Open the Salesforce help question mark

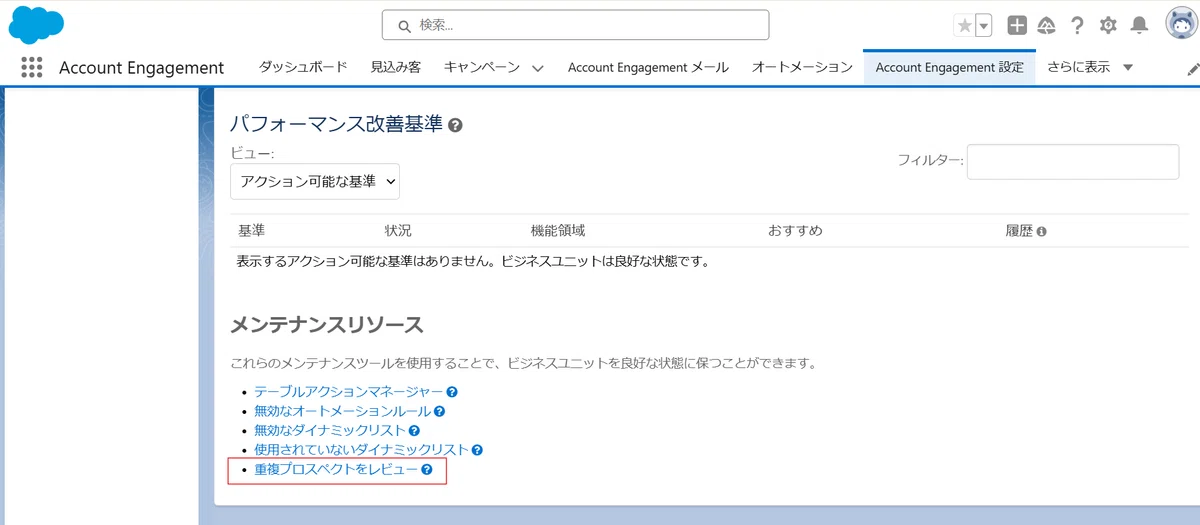1077,26
